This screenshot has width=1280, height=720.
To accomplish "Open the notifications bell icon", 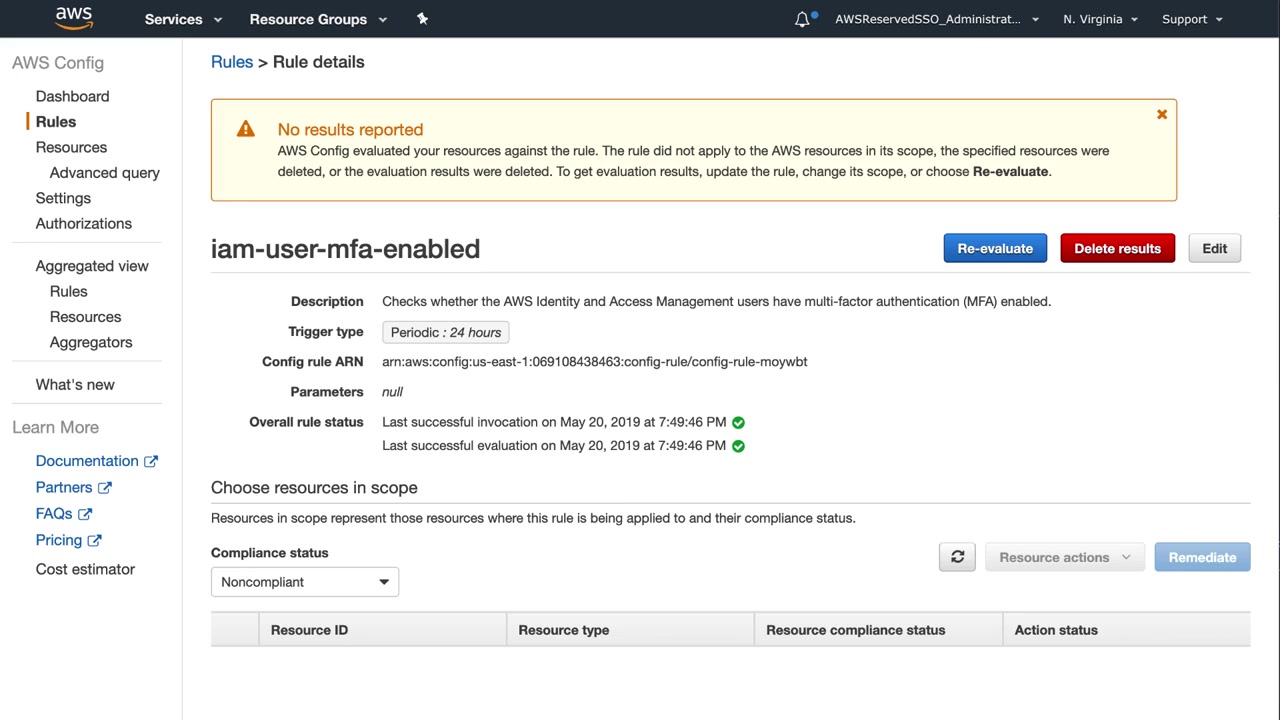I will [802, 19].
